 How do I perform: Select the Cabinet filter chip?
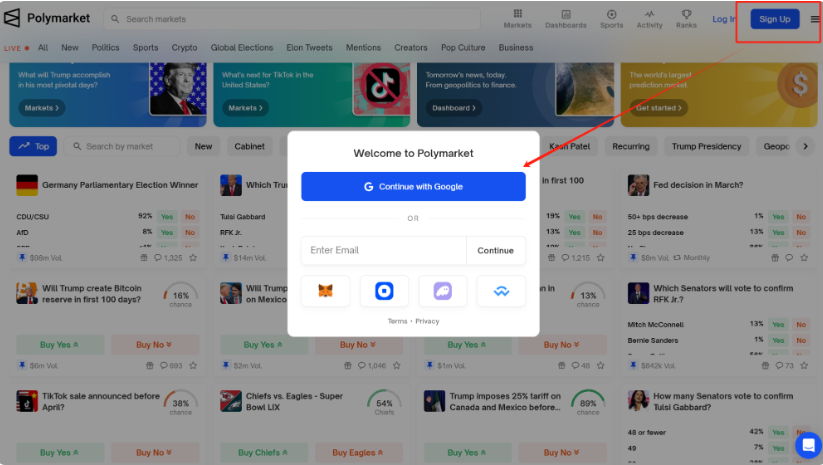click(x=249, y=146)
